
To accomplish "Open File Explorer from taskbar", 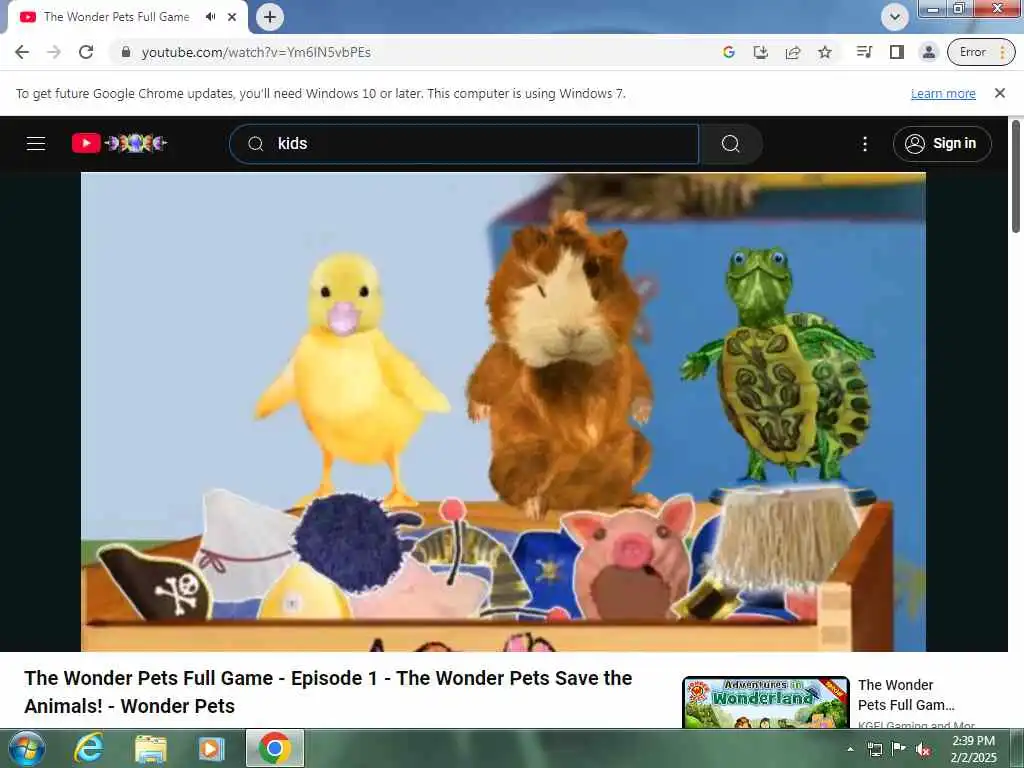I will [151, 748].
